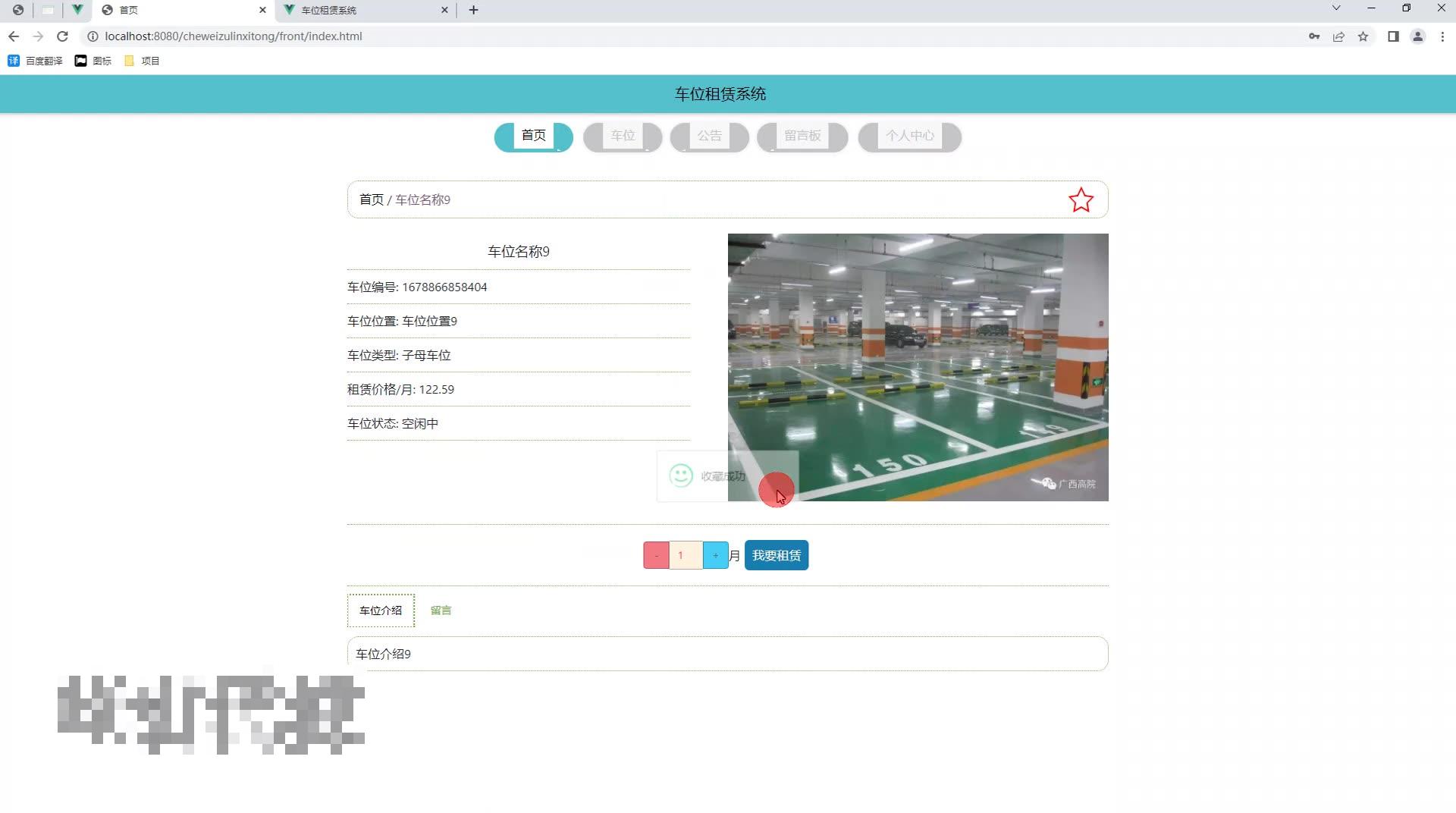Open the 公告 announcements page

(709, 137)
